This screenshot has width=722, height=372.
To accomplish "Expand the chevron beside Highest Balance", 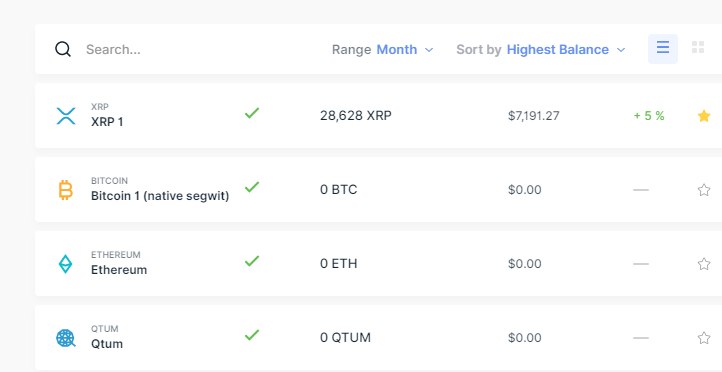I will [621, 50].
